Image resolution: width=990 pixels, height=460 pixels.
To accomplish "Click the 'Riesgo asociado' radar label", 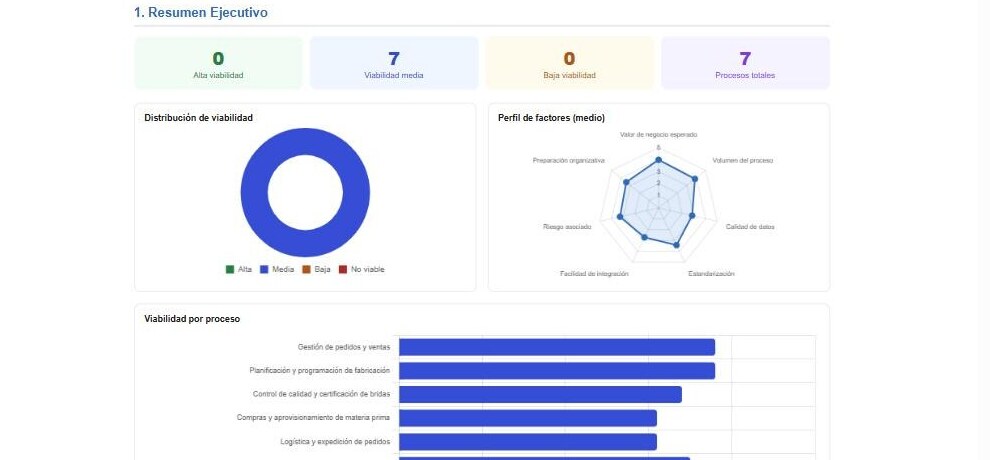I will coord(567,227).
